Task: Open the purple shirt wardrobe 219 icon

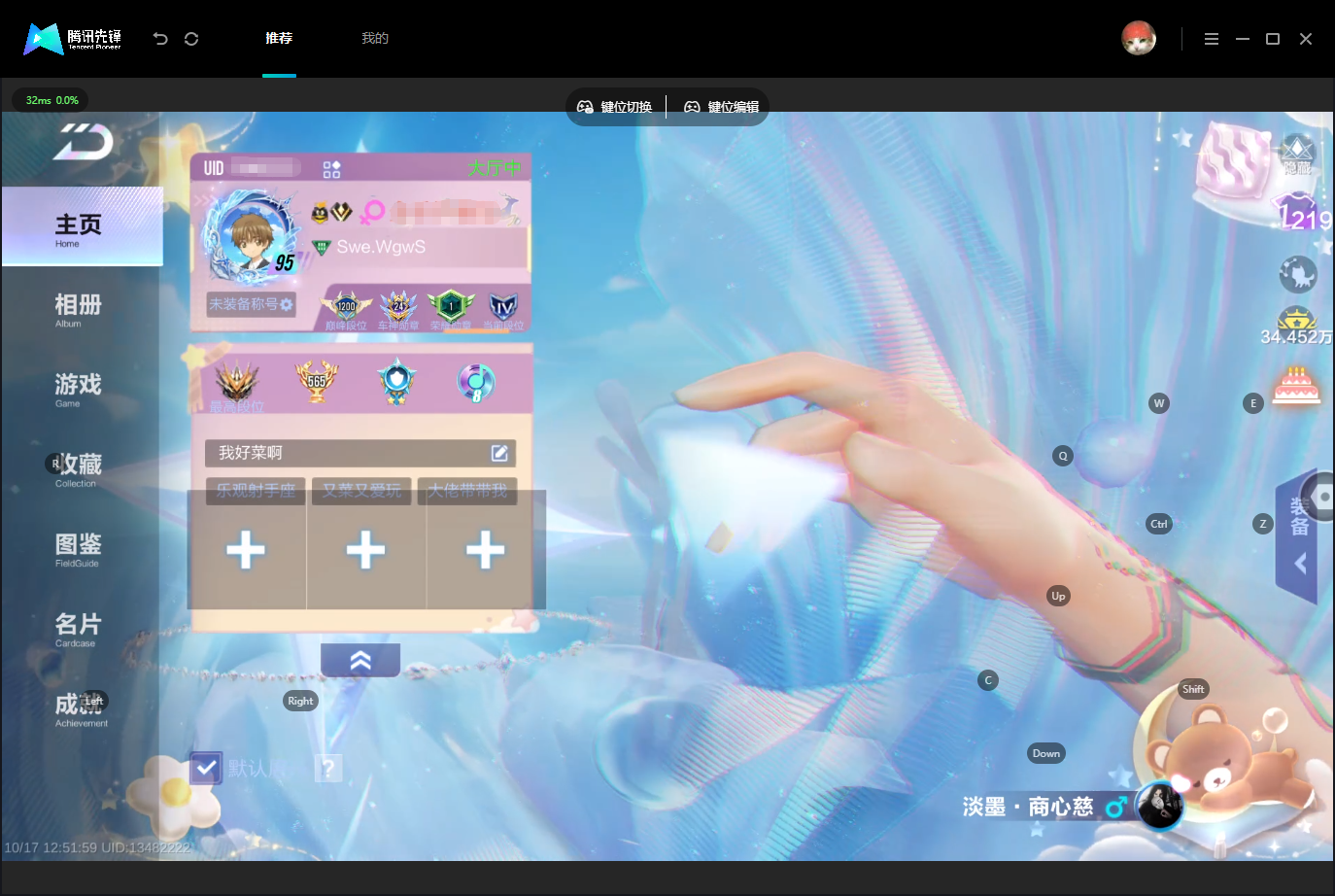Action: click(x=1303, y=212)
